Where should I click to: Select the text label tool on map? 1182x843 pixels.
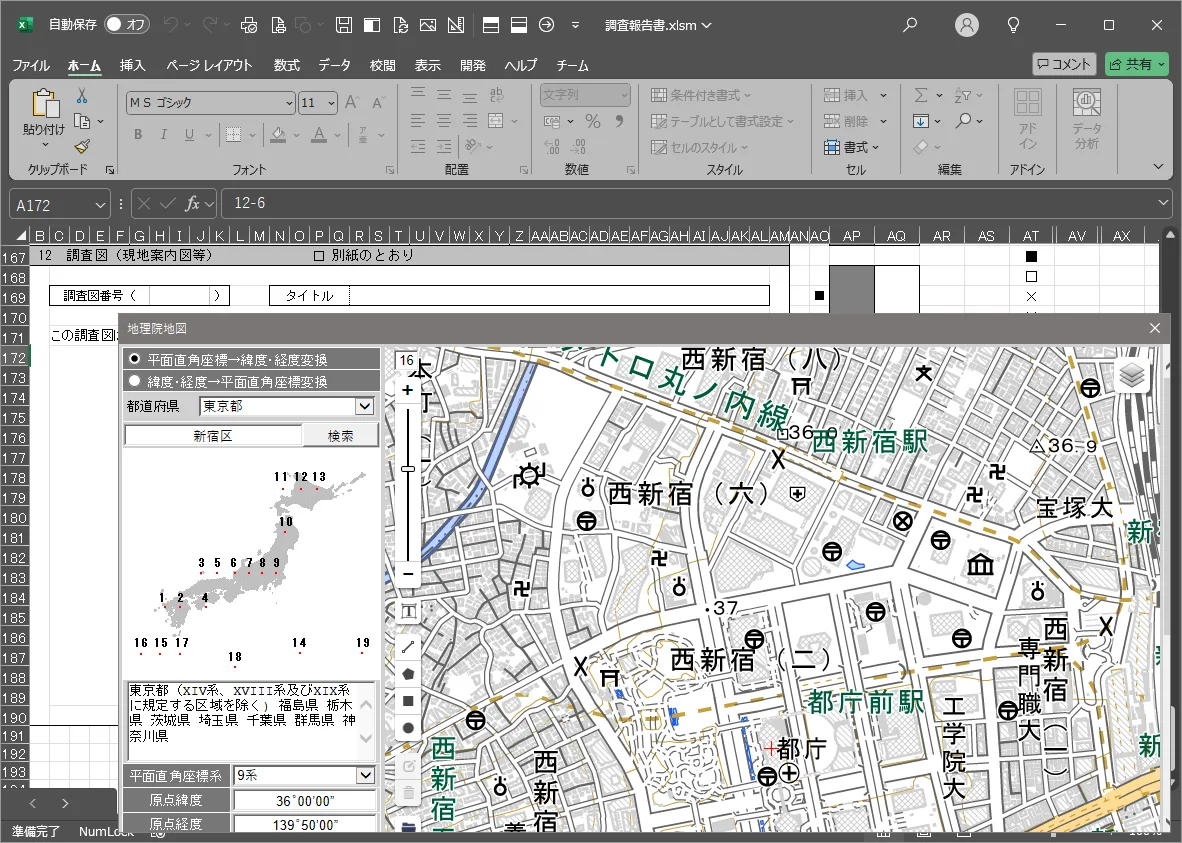tap(408, 611)
